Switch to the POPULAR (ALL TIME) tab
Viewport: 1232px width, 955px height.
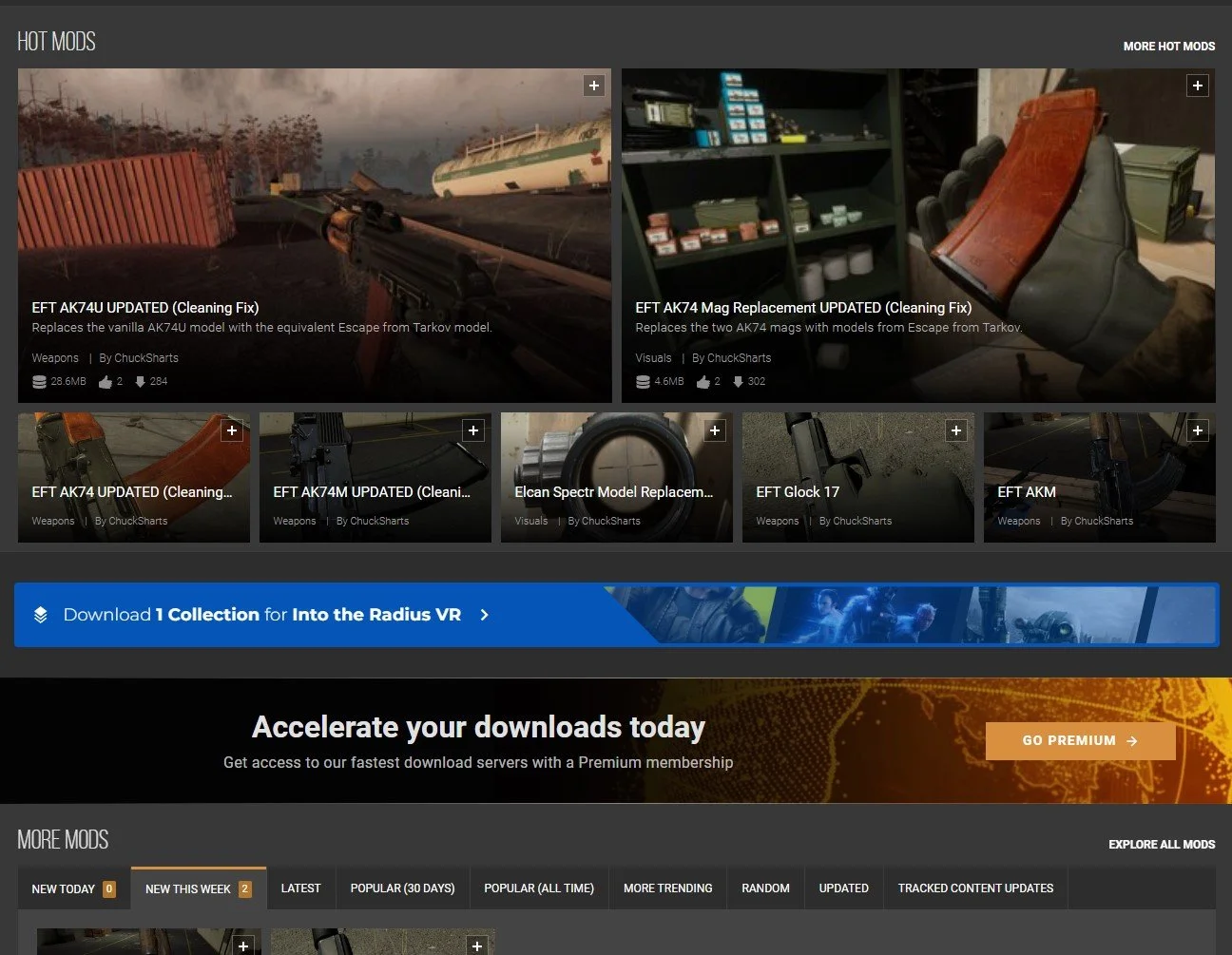tap(539, 888)
